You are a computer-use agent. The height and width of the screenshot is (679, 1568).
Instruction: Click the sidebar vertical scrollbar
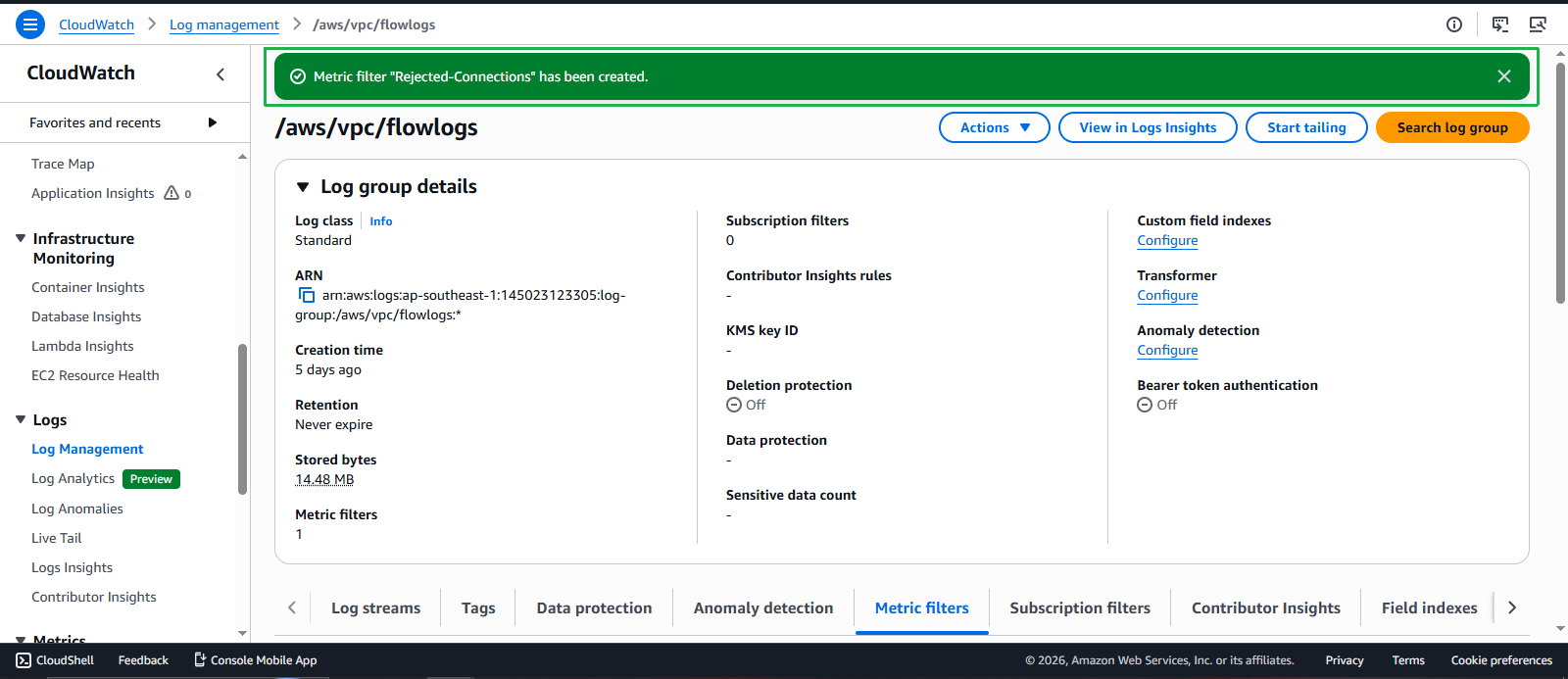tap(242, 419)
